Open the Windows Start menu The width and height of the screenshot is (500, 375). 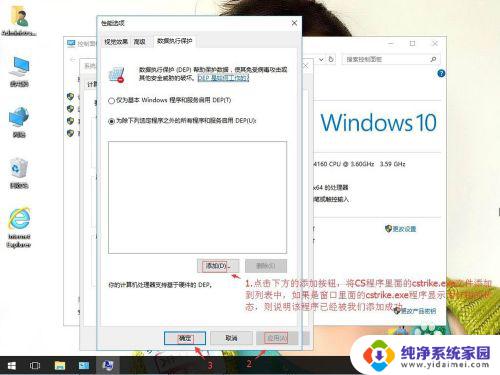tap(11, 366)
